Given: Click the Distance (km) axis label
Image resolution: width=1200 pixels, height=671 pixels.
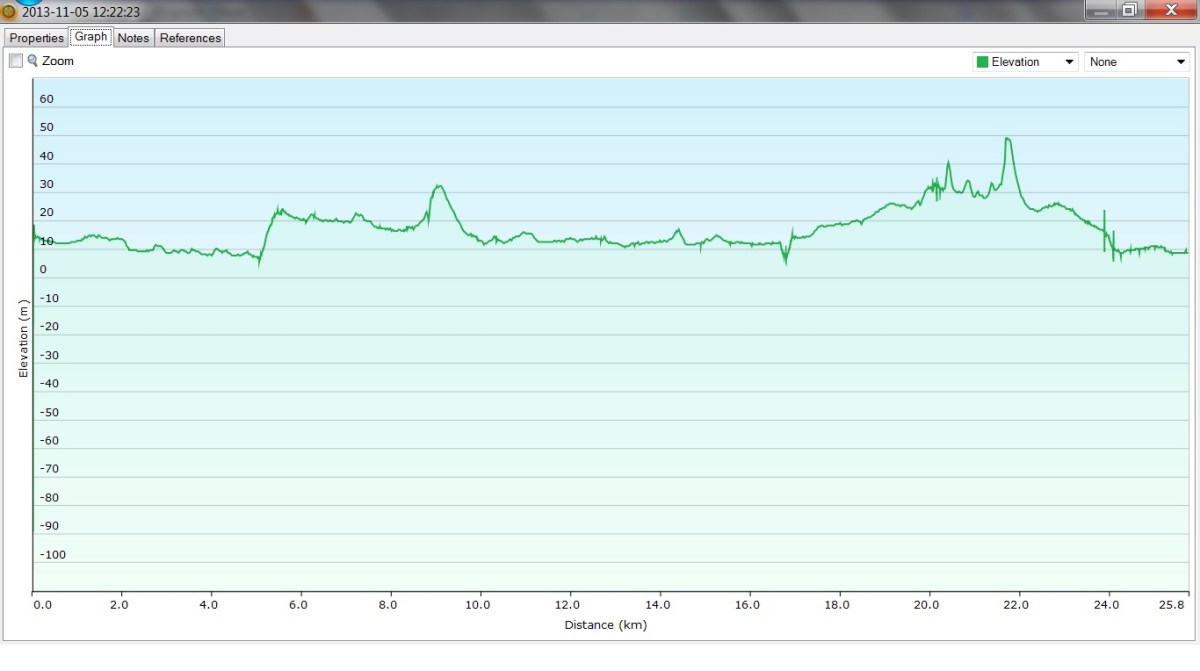Looking at the screenshot, I should (607, 625).
